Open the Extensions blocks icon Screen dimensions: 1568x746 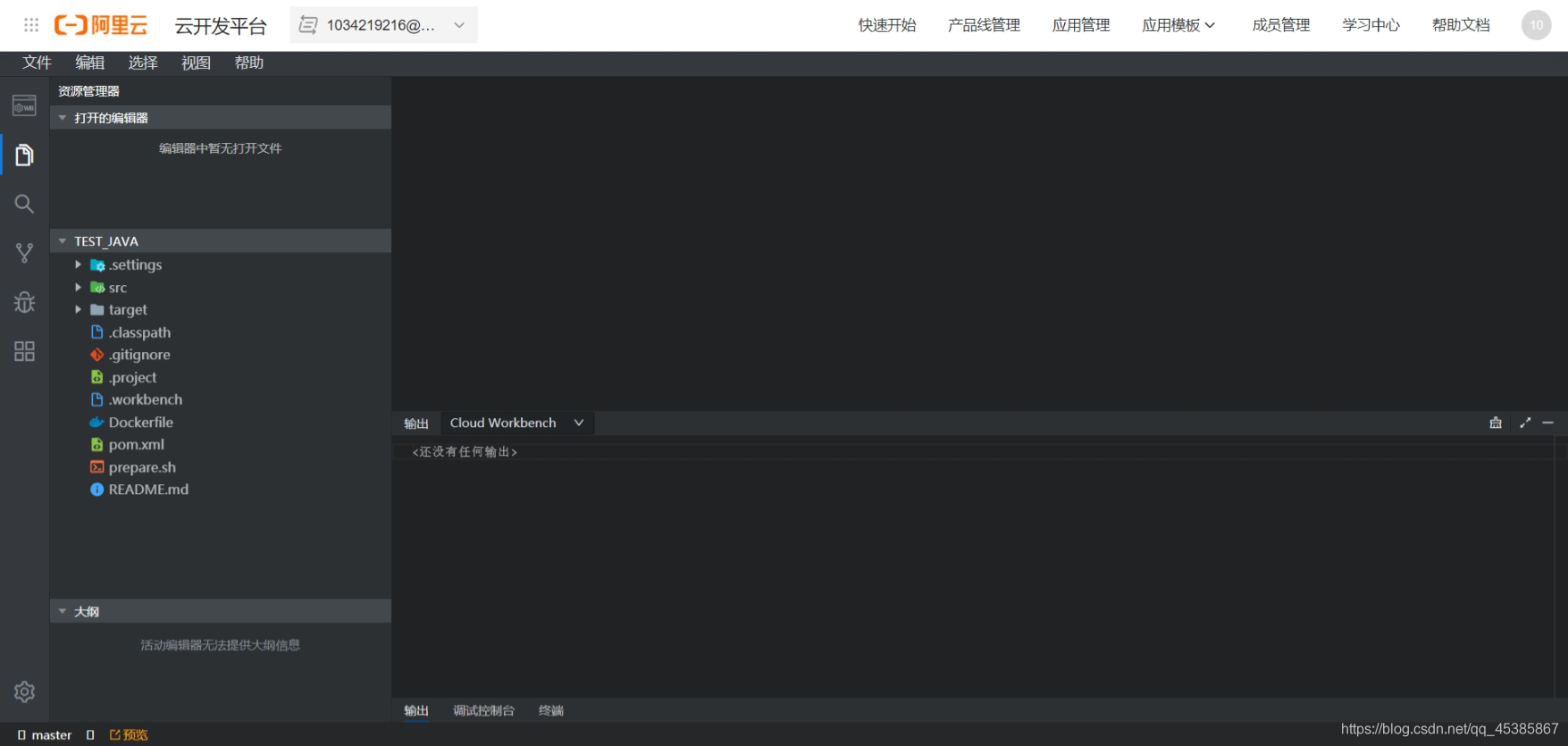click(x=24, y=351)
